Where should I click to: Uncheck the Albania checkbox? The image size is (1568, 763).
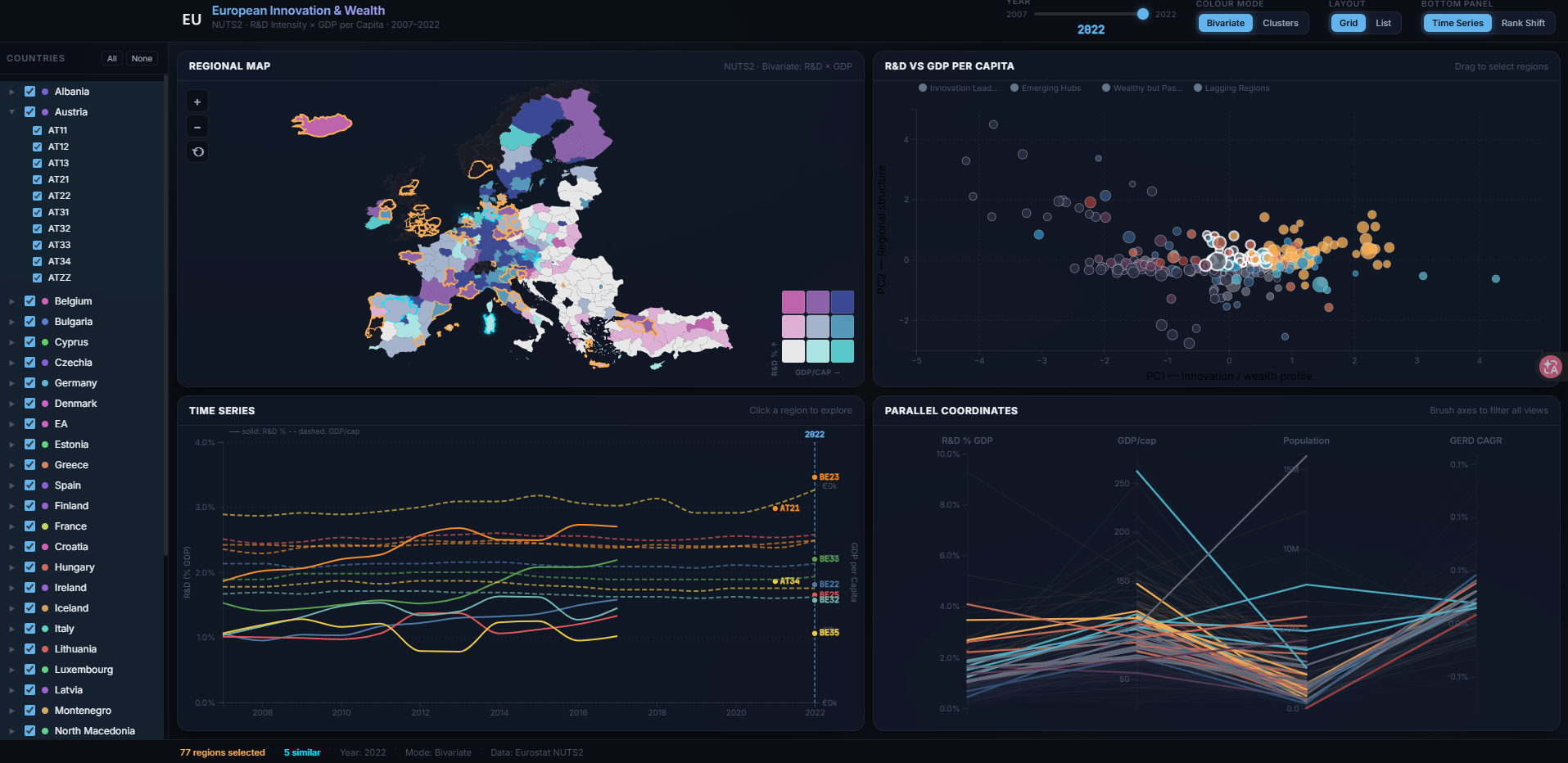coord(29,92)
